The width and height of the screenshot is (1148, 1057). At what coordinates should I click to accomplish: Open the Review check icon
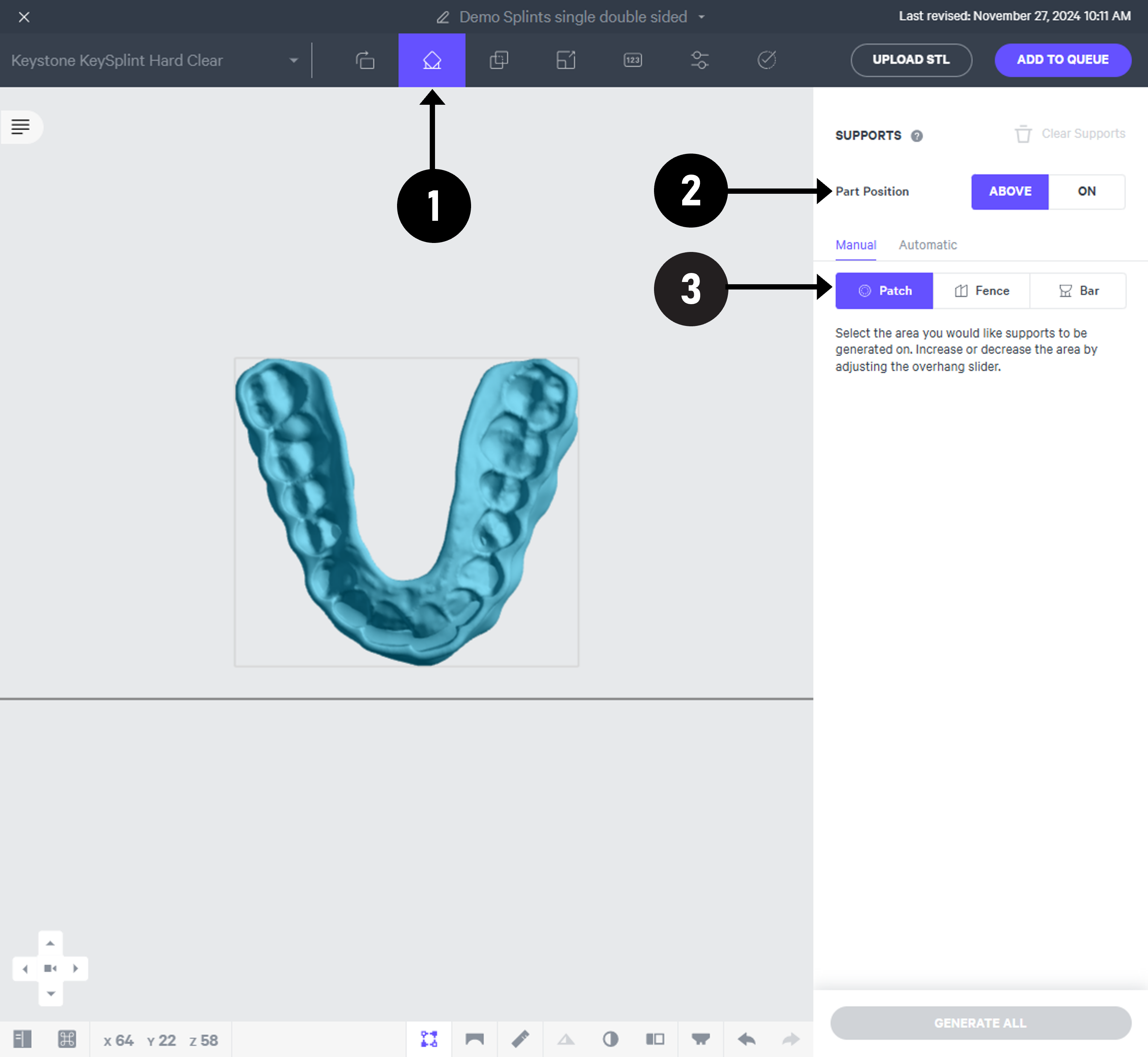pyautogui.click(x=767, y=60)
